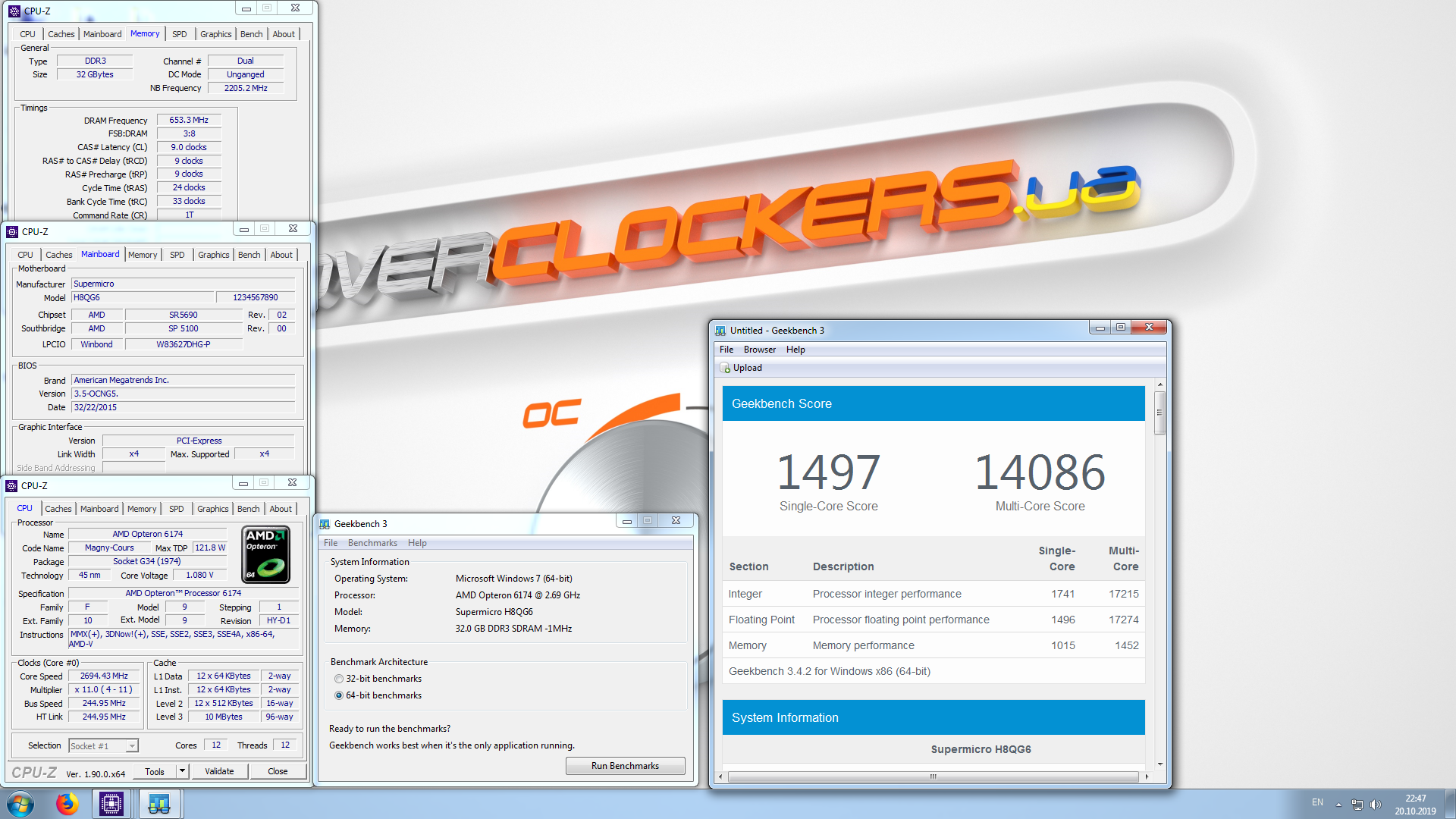1456x819 pixels.
Task: Click the Geekbench 3 launcher title icon
Action: (325, 524)
